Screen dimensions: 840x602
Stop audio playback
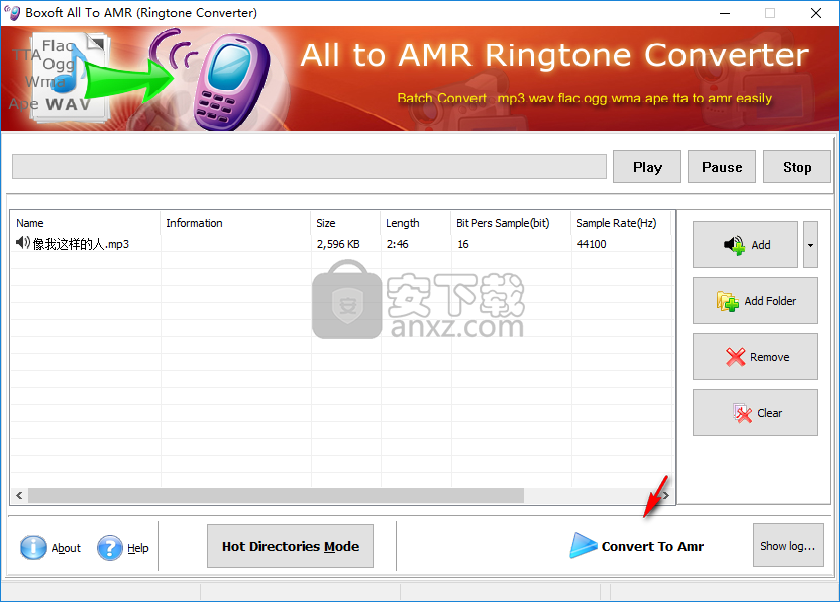coord(797,167)
